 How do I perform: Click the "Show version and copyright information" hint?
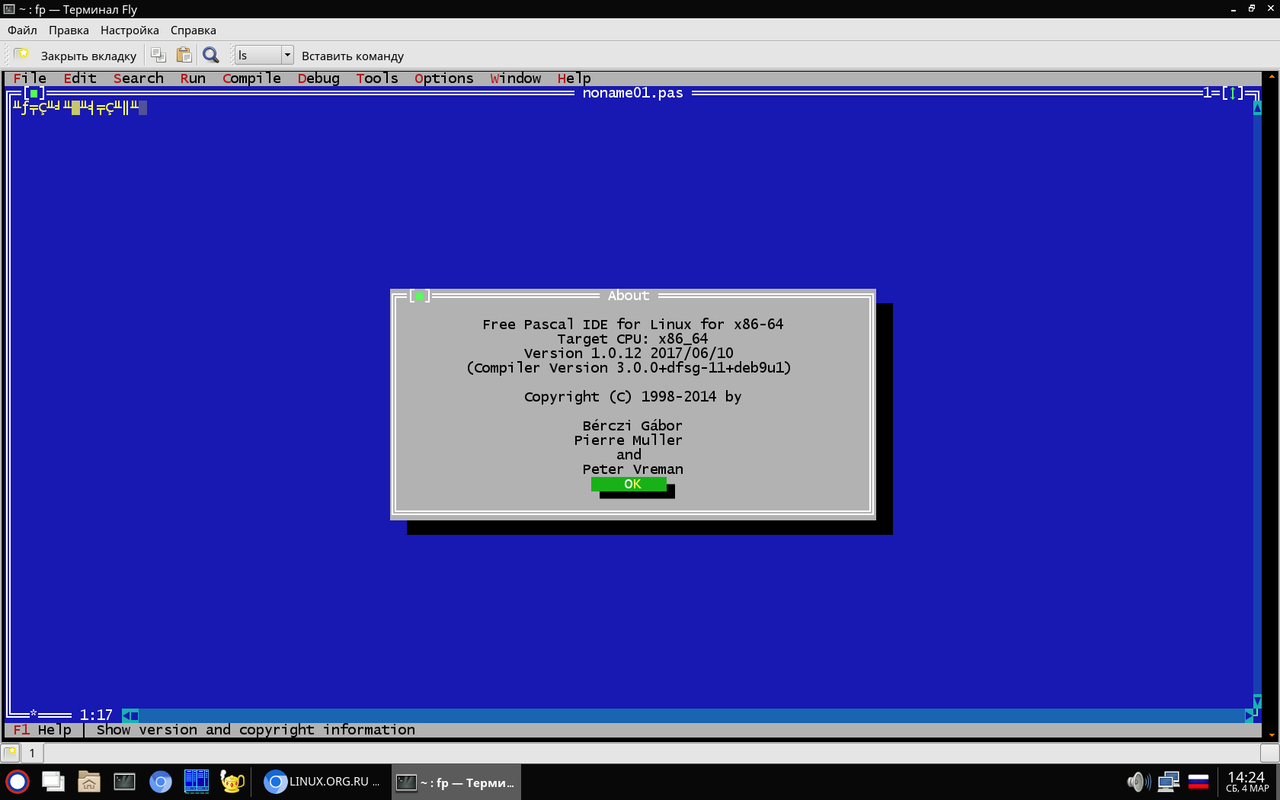tap(256, 730)
